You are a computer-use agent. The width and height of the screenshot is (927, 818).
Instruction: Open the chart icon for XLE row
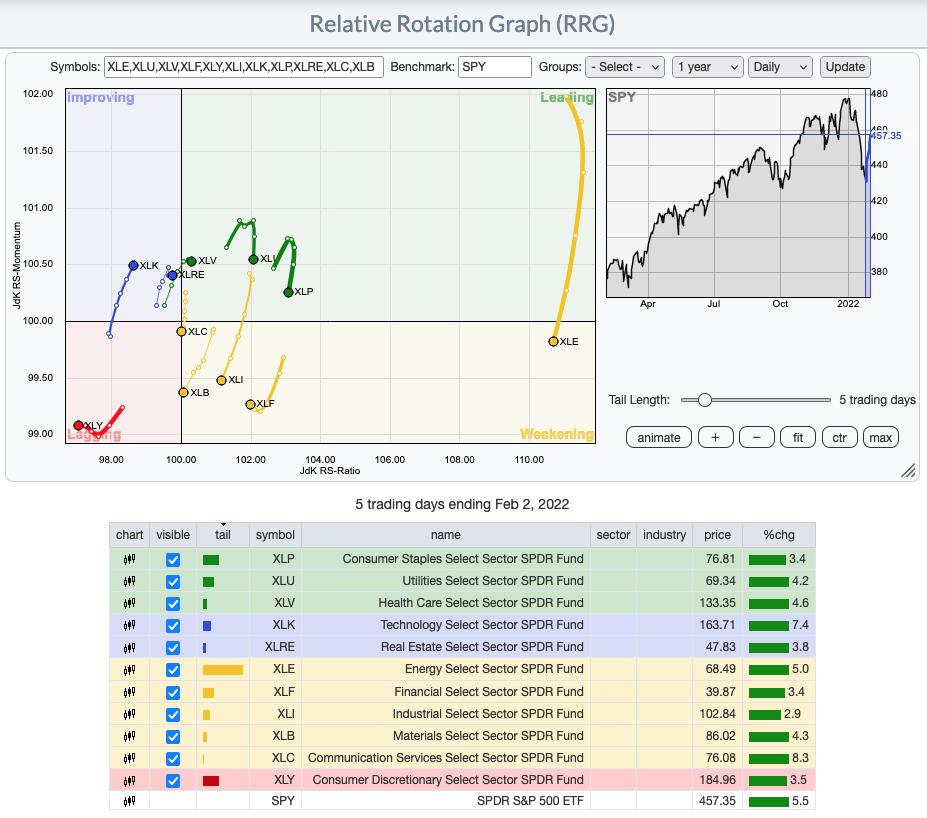(129, 670)
